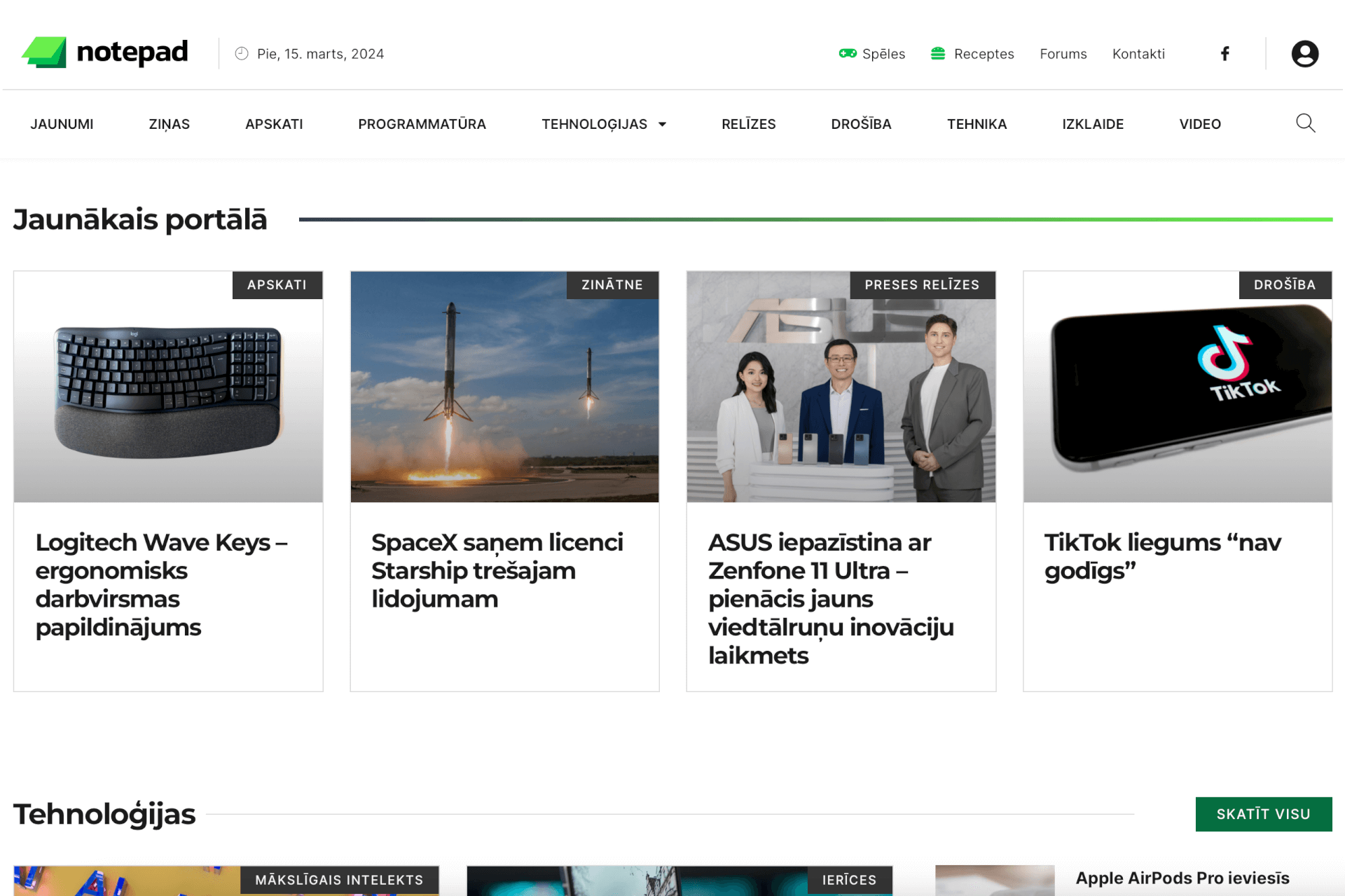1345x896 pixels.
Task: Go to the Drošība menu section
Action: (861, 124)
